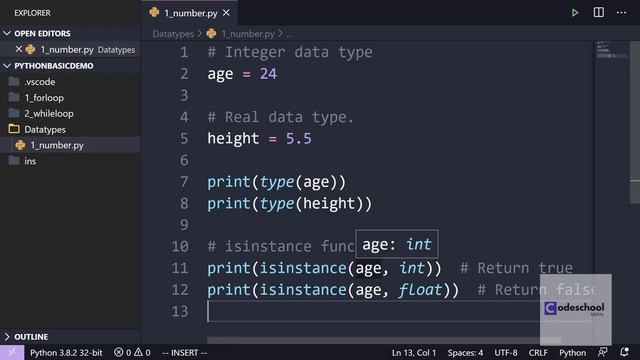Viewport: 640px width, 360px height.
Task: Change the UTF-8 file encoding
Action: coord(506,353)
